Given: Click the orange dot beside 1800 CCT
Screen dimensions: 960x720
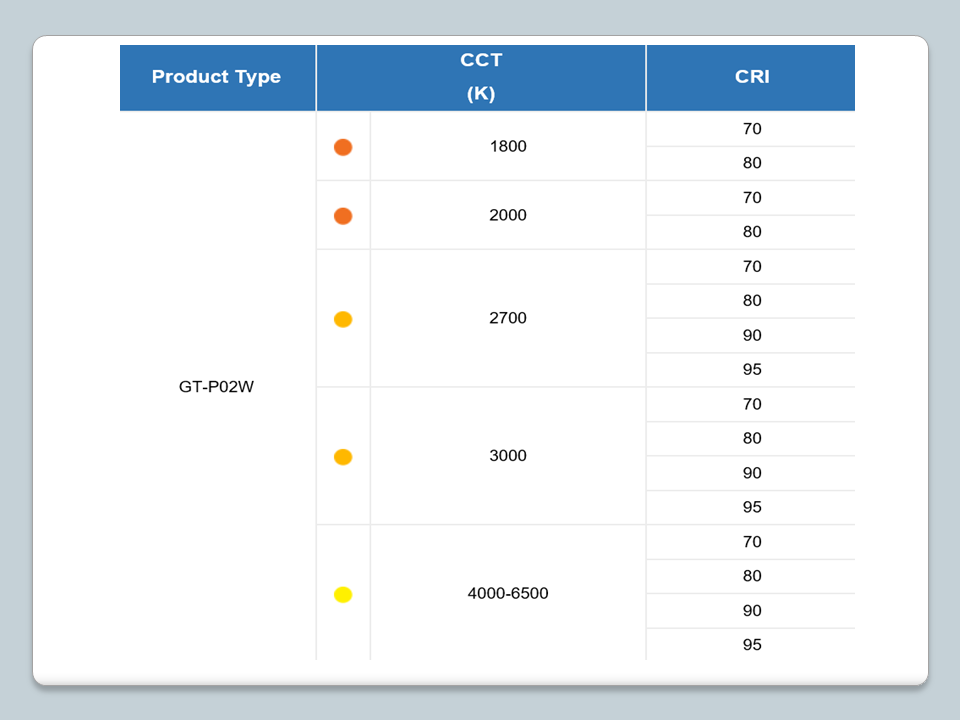Looking at the screenshot, I should coord(343,147).
